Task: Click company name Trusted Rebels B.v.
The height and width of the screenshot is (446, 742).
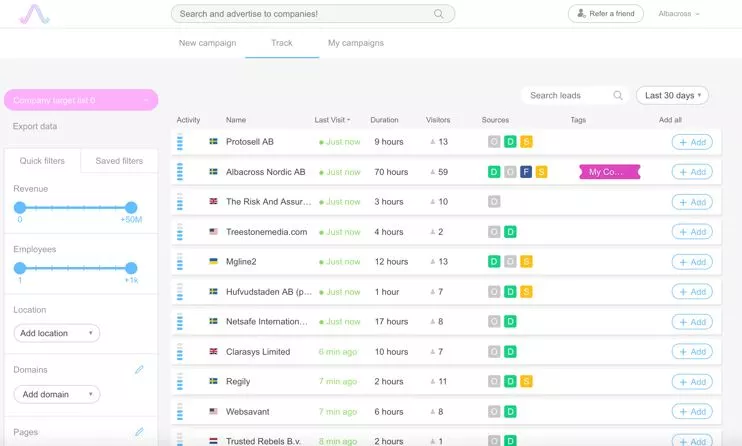Action: pos(263,441)
